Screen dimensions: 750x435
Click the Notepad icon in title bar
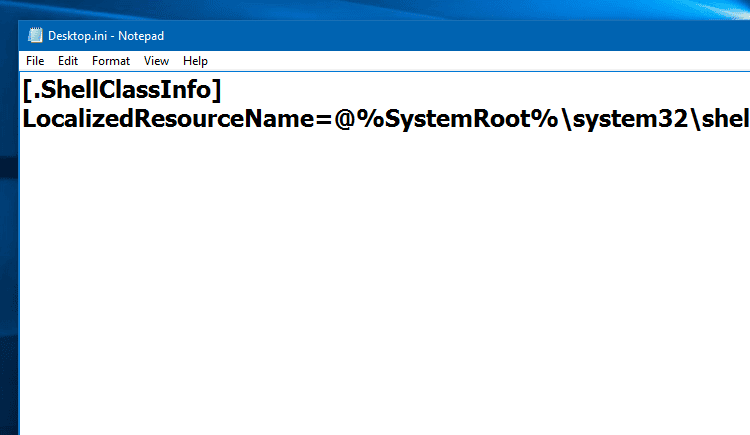tap(35, 35)
